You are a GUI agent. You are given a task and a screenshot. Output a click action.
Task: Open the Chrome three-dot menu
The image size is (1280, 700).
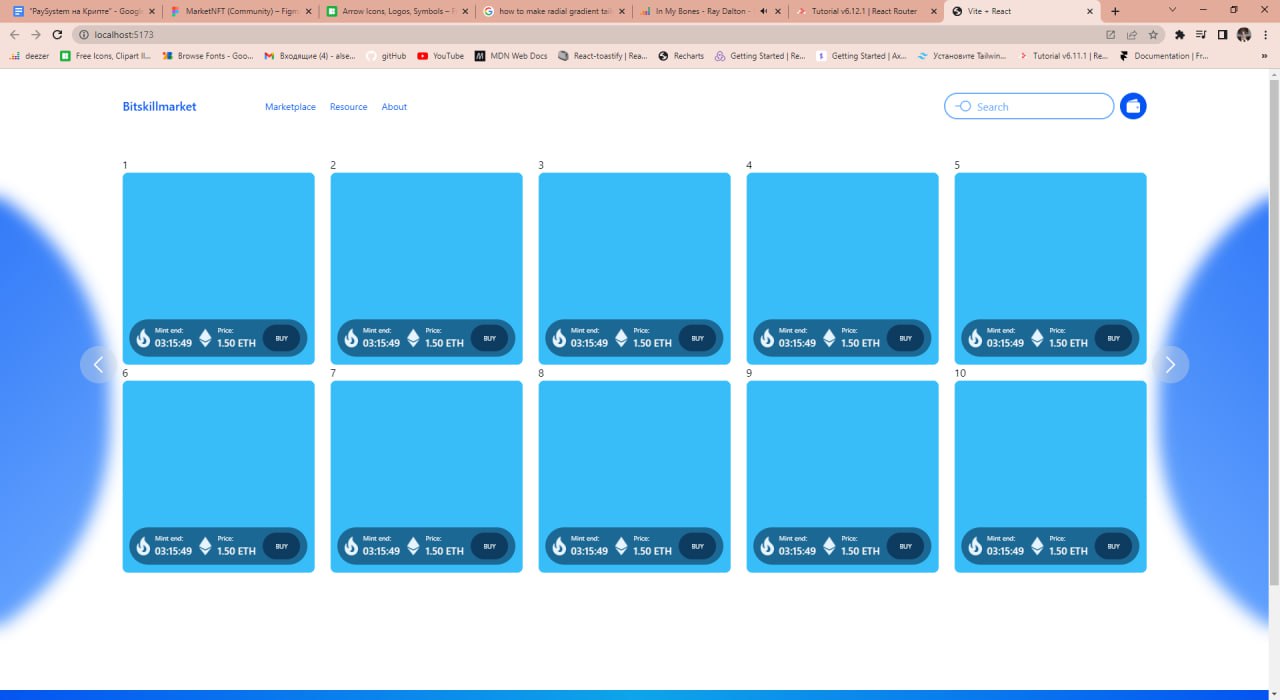[x=1265, y=34]
